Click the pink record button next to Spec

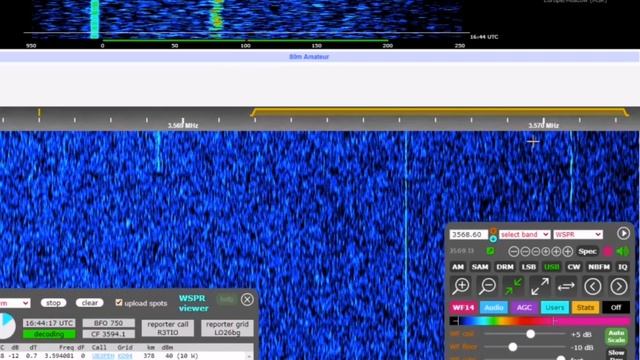coord(608,251)
